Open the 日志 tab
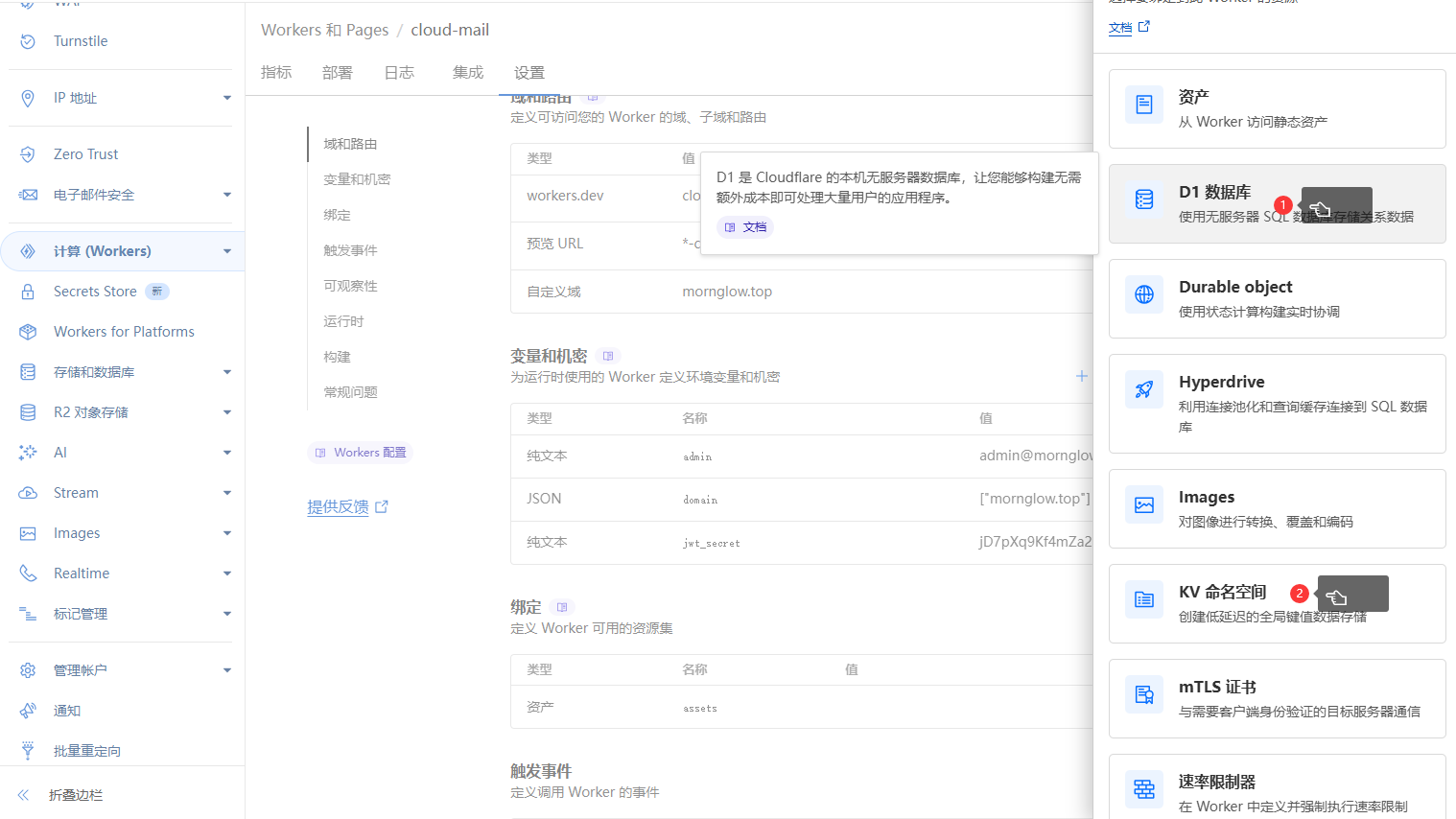Image resolution: width=1456 pixels, height=819 pixels. 399,73
